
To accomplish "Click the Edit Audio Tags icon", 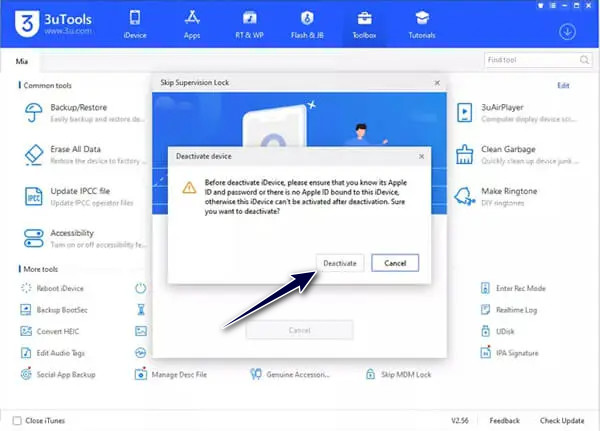I will click(26, 353).
